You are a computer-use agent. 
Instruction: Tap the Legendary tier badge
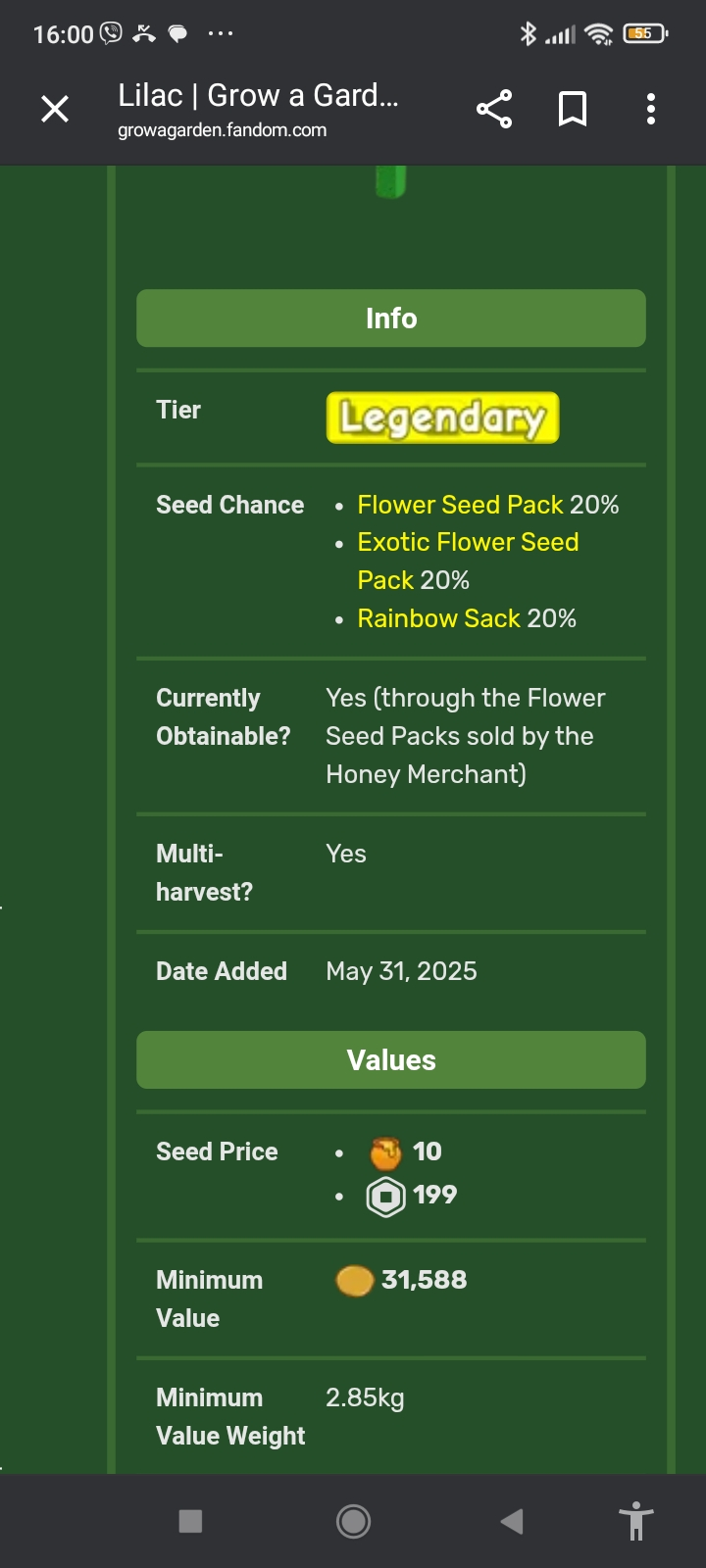coord(442,417)
